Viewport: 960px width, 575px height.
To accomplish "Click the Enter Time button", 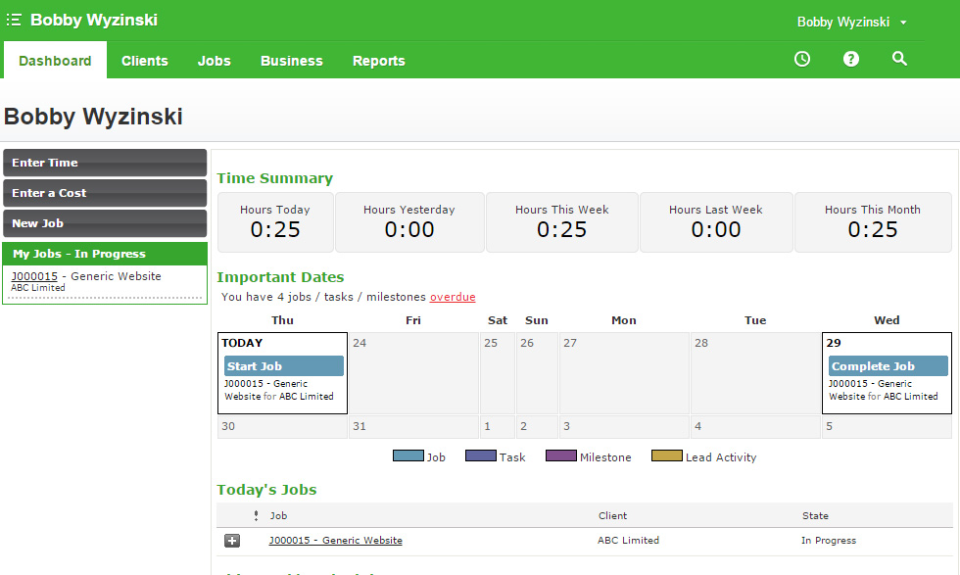I will [x=105, y=163].
